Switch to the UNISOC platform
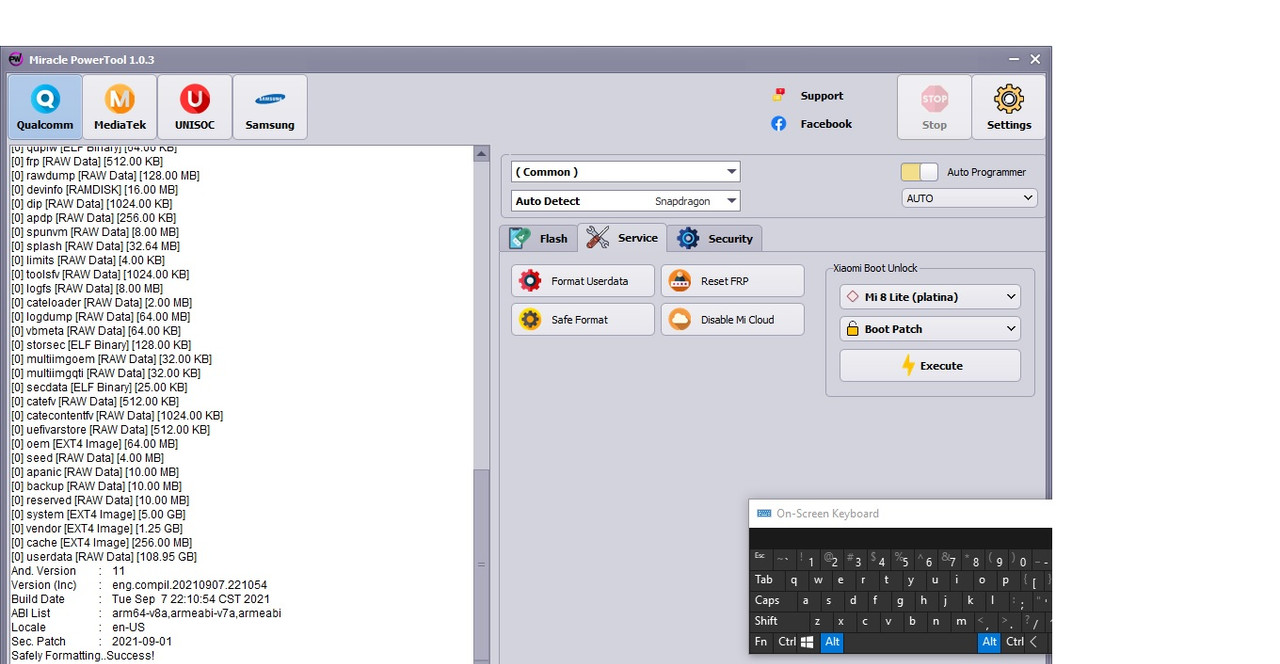The image size is (1280, 664). pyautogui.click(x=195, y=107)
